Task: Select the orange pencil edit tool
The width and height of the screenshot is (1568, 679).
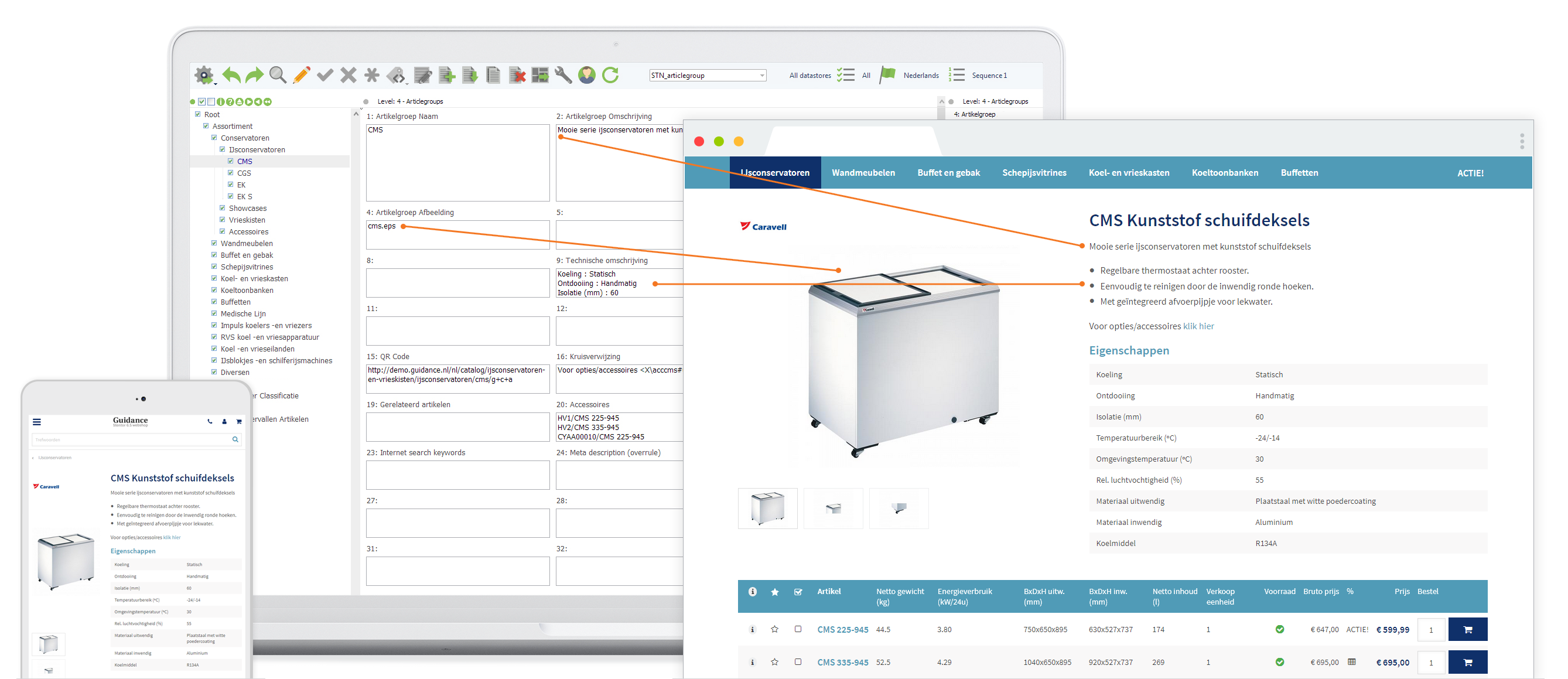Action: 301,75
